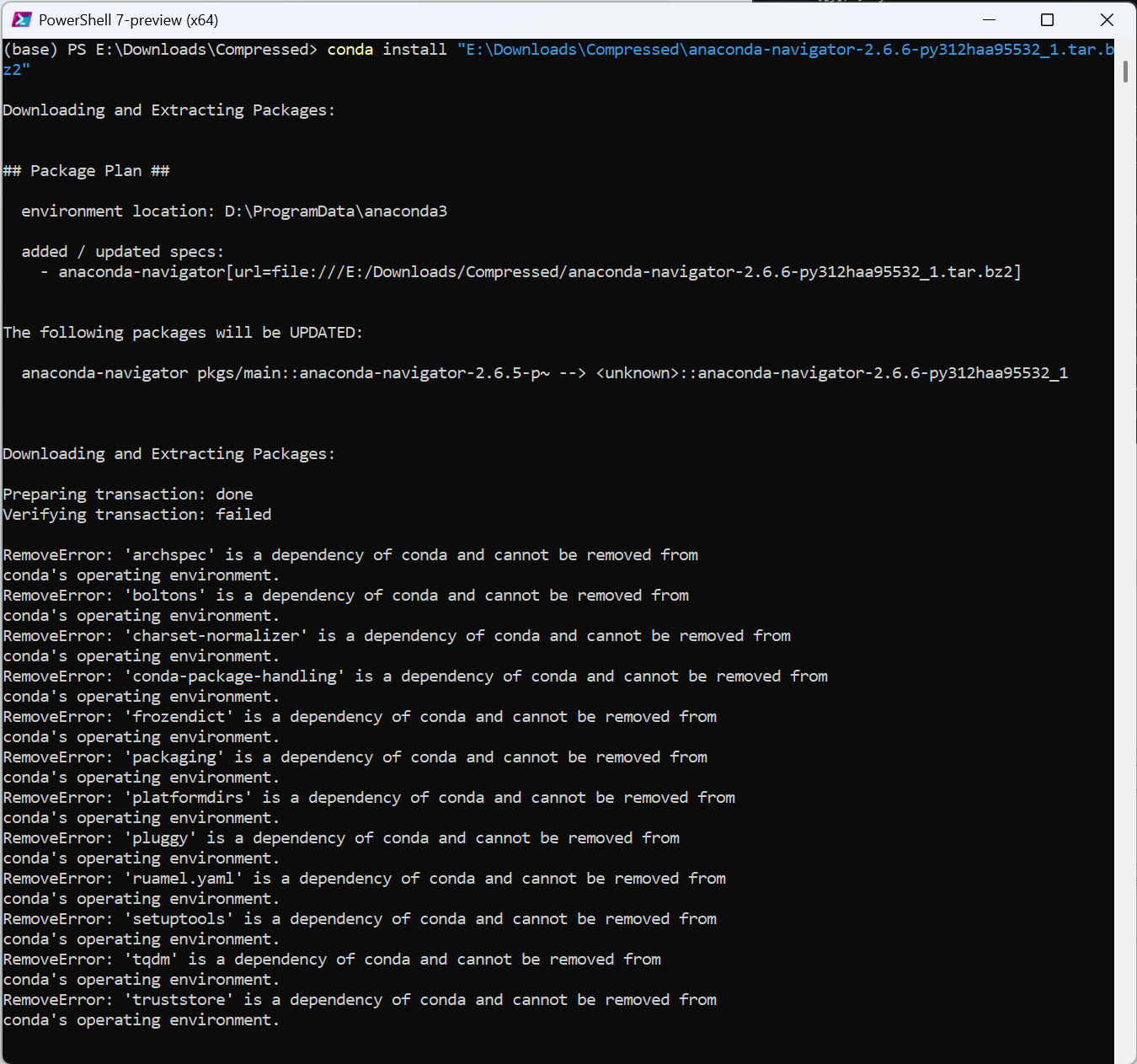
Task: Close the PowerShell window
Action: [x=1107, y=19]
